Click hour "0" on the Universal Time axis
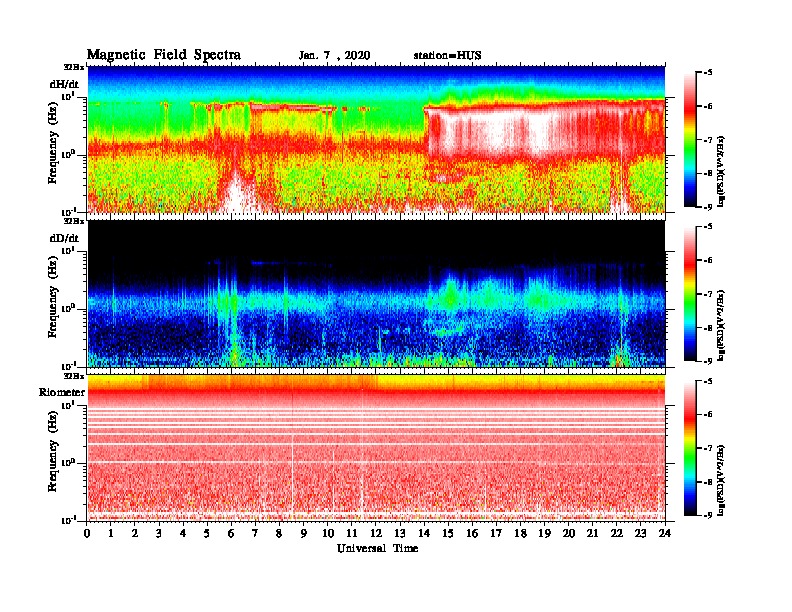 tap(87, 534)
